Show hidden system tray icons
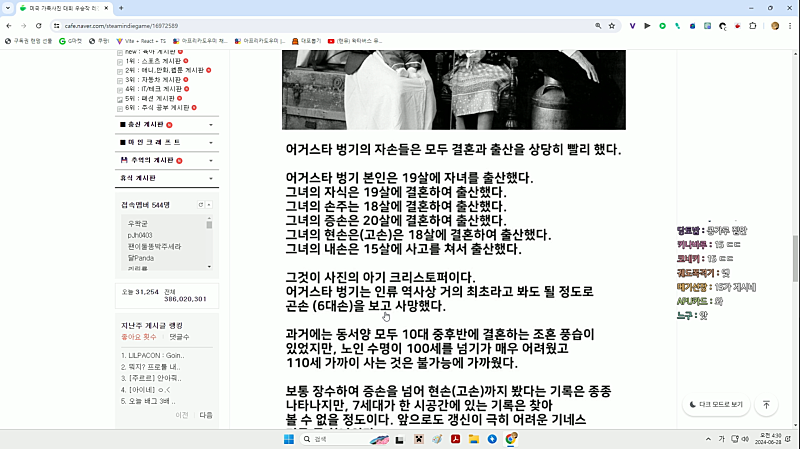The width and height of the screenshot is (800, 449). (x=708, y=439)
